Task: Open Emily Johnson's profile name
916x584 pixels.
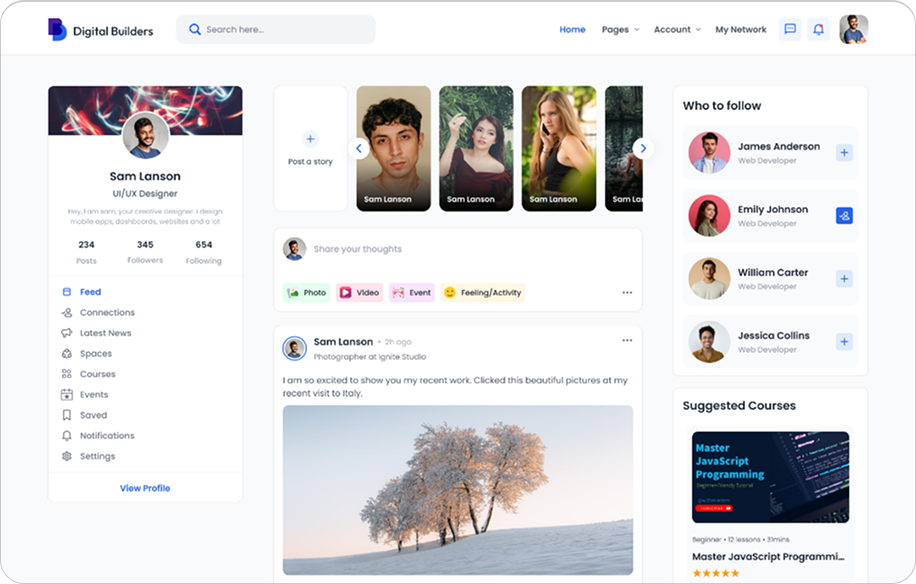Action: 773,210
